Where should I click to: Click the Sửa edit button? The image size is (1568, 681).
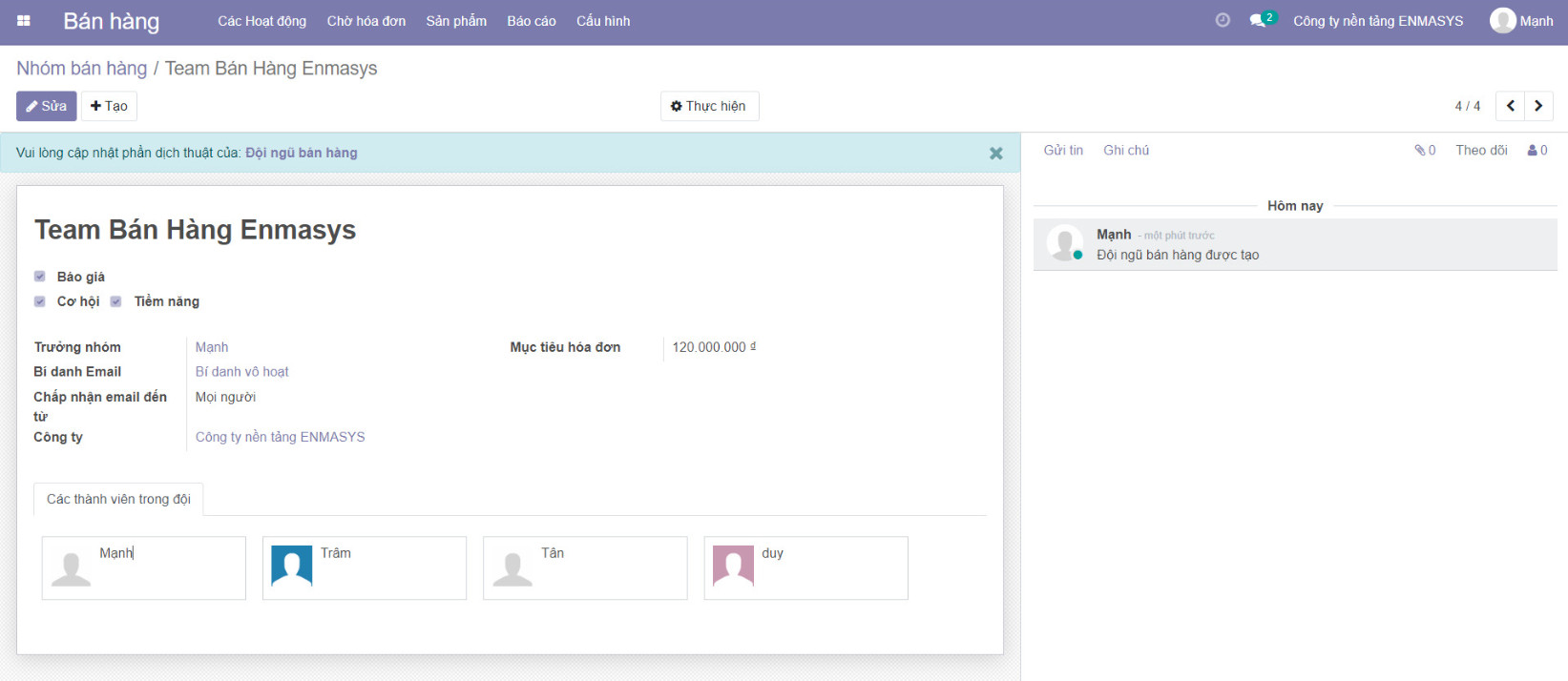pos(46,106)
